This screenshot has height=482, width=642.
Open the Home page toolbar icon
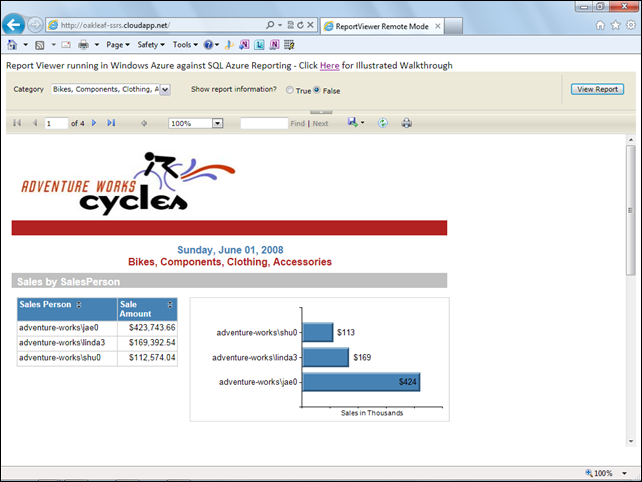[12, 45]
